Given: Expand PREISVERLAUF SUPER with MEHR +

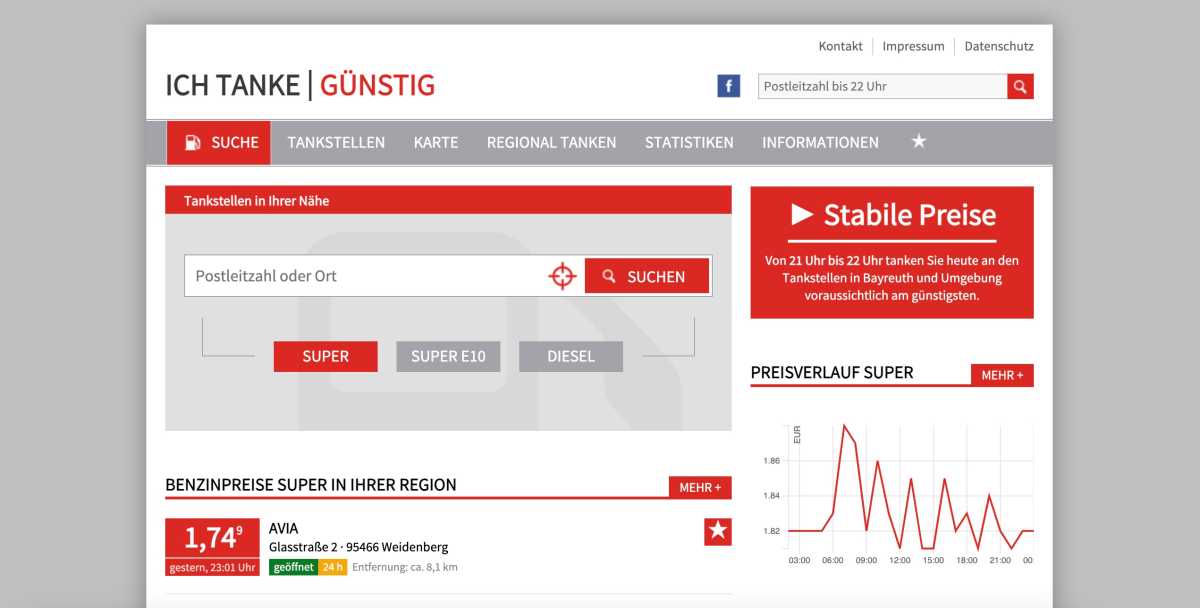Looking at the screenshot, I should point(1003,374).
